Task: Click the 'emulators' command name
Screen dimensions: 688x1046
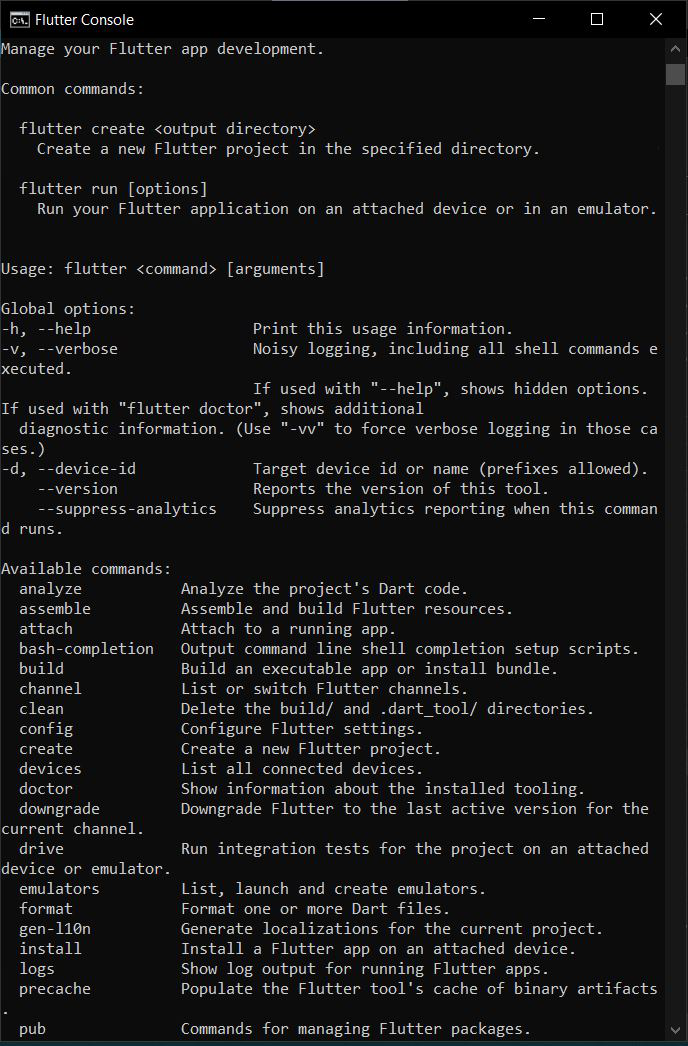Action: pyautogui.click(x=59, y=889)
